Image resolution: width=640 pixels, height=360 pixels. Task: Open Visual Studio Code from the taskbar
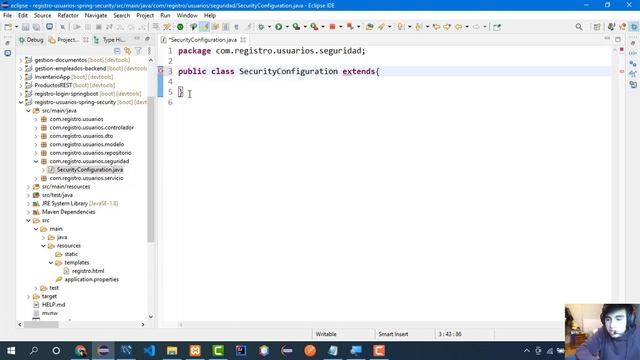click(149, 351)
